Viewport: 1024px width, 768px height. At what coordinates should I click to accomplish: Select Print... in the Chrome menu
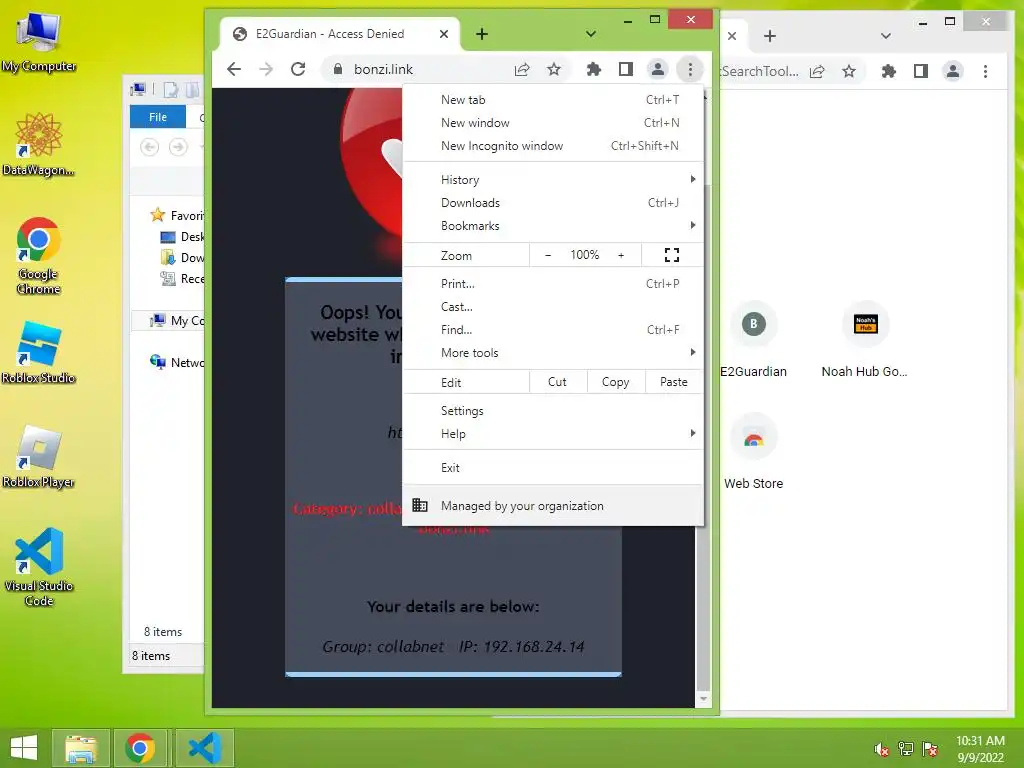[x=553, y=283]
